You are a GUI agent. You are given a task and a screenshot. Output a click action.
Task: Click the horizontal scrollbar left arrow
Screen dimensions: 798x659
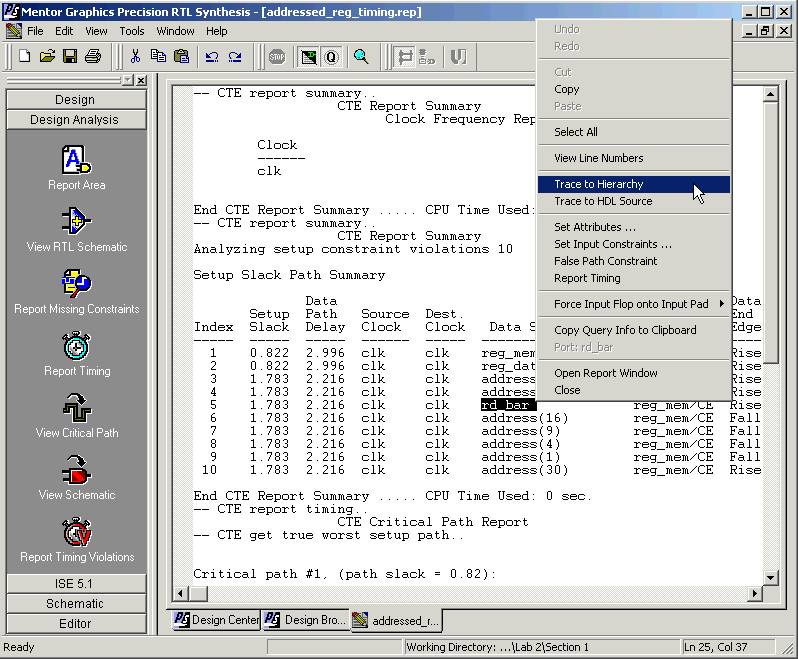click(180, 593)
